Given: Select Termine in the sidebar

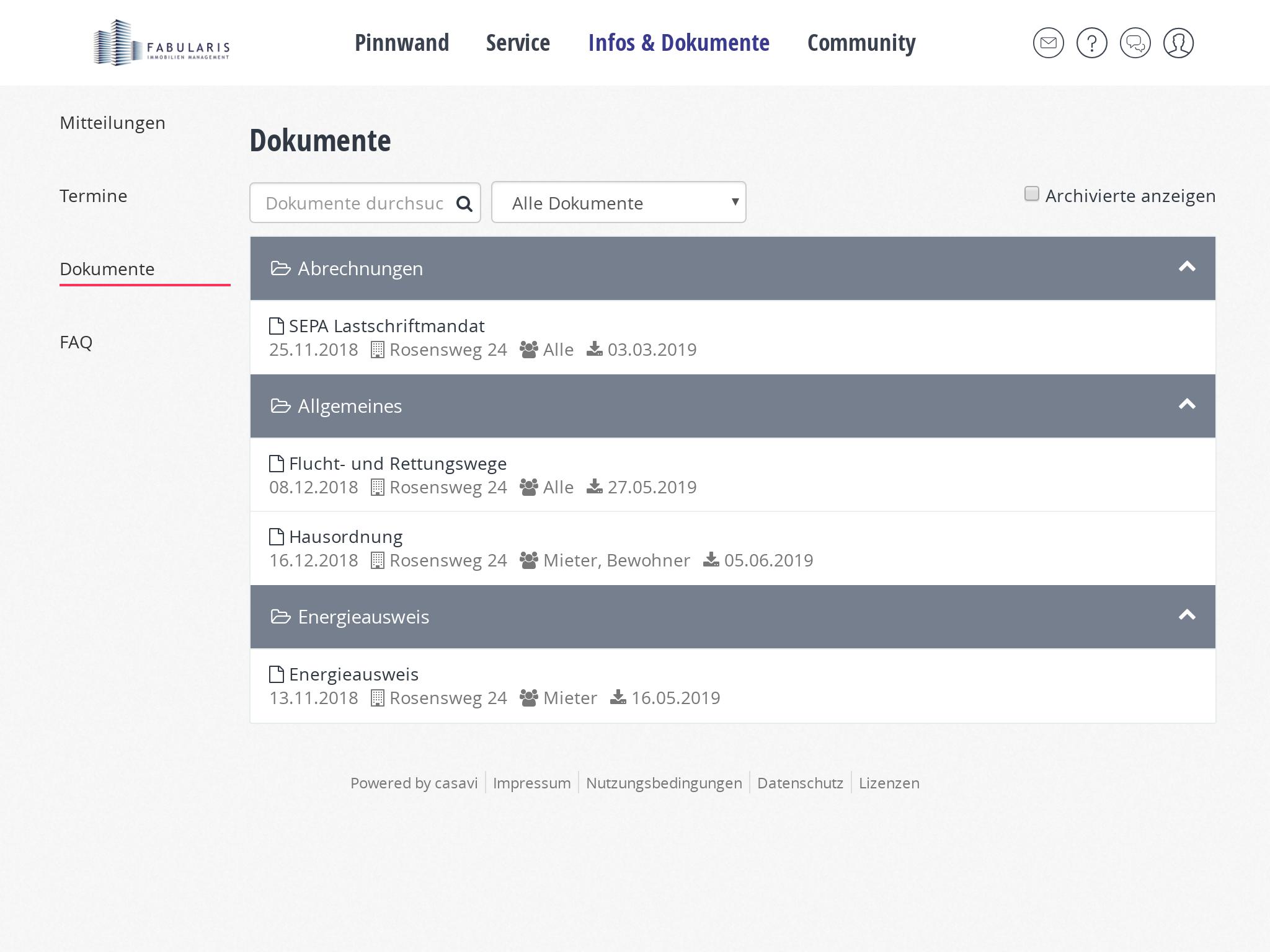Looking at the screenshot, I should click(94, 196).
